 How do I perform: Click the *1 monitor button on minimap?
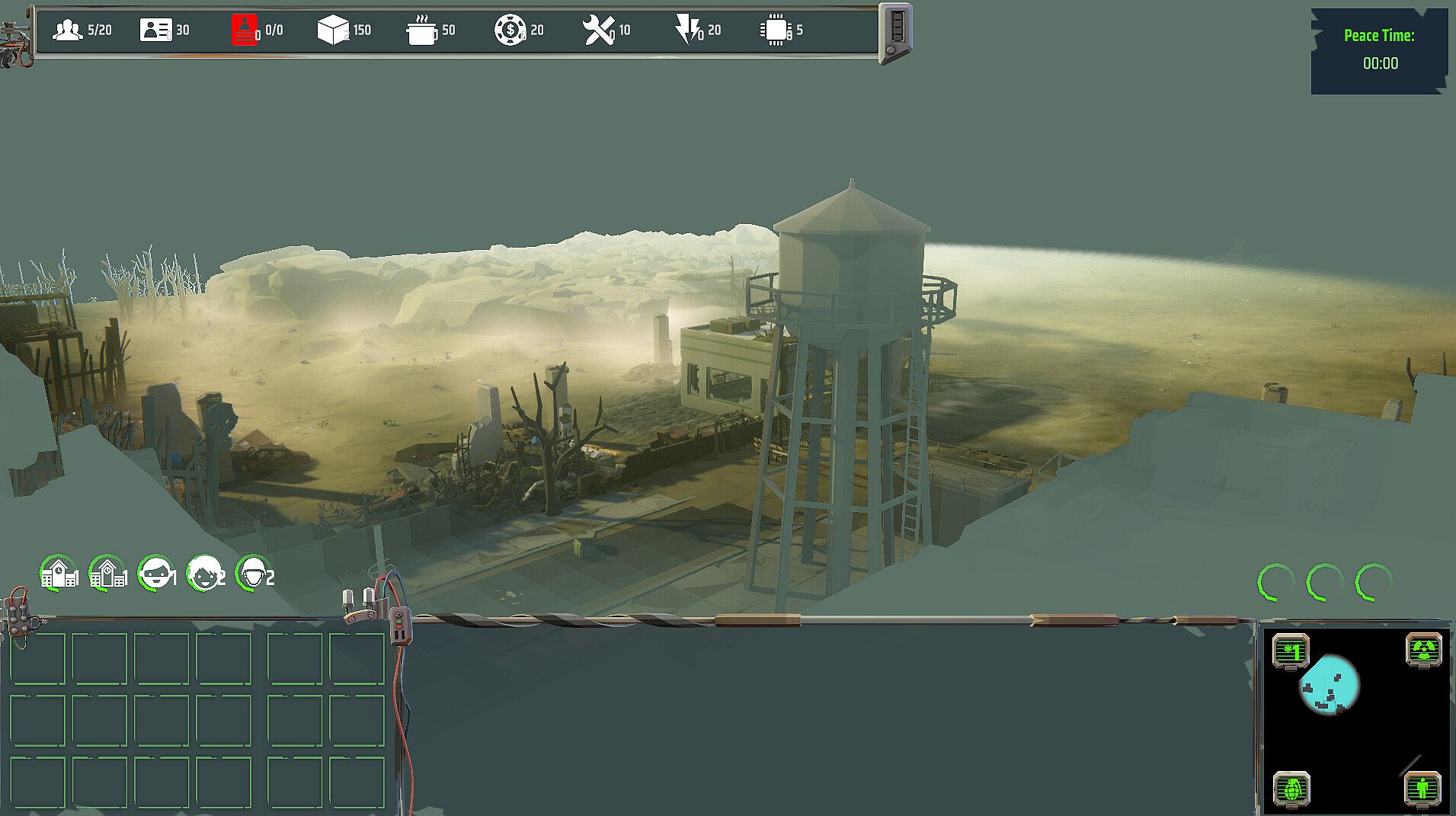click(1291, 651)
